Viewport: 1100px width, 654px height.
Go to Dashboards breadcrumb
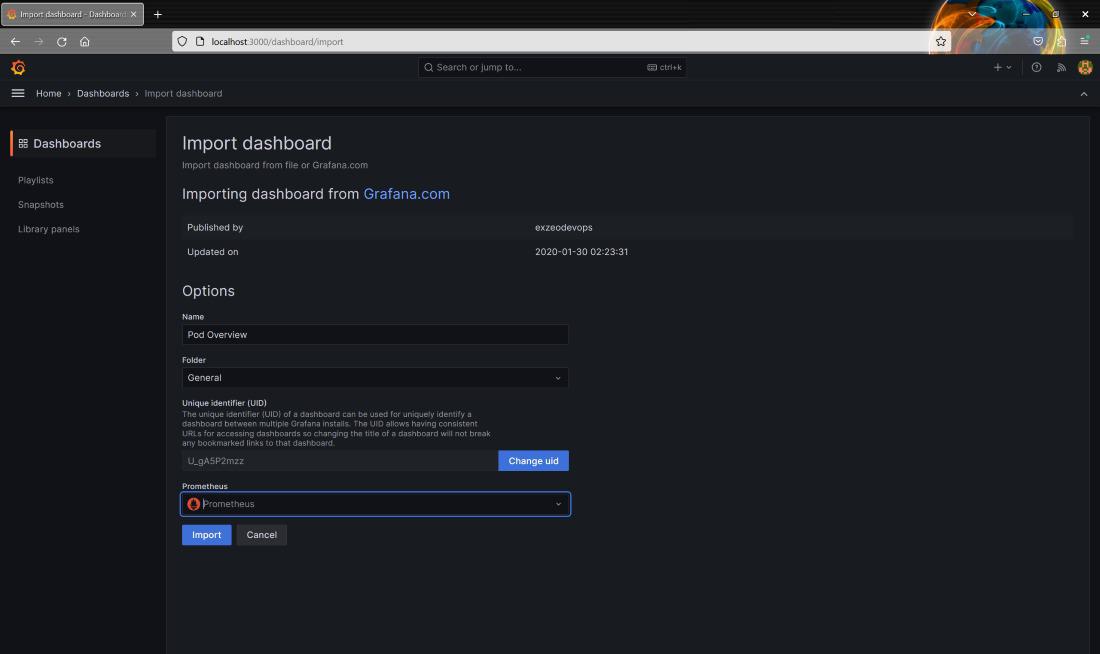(x=103, y=93)
